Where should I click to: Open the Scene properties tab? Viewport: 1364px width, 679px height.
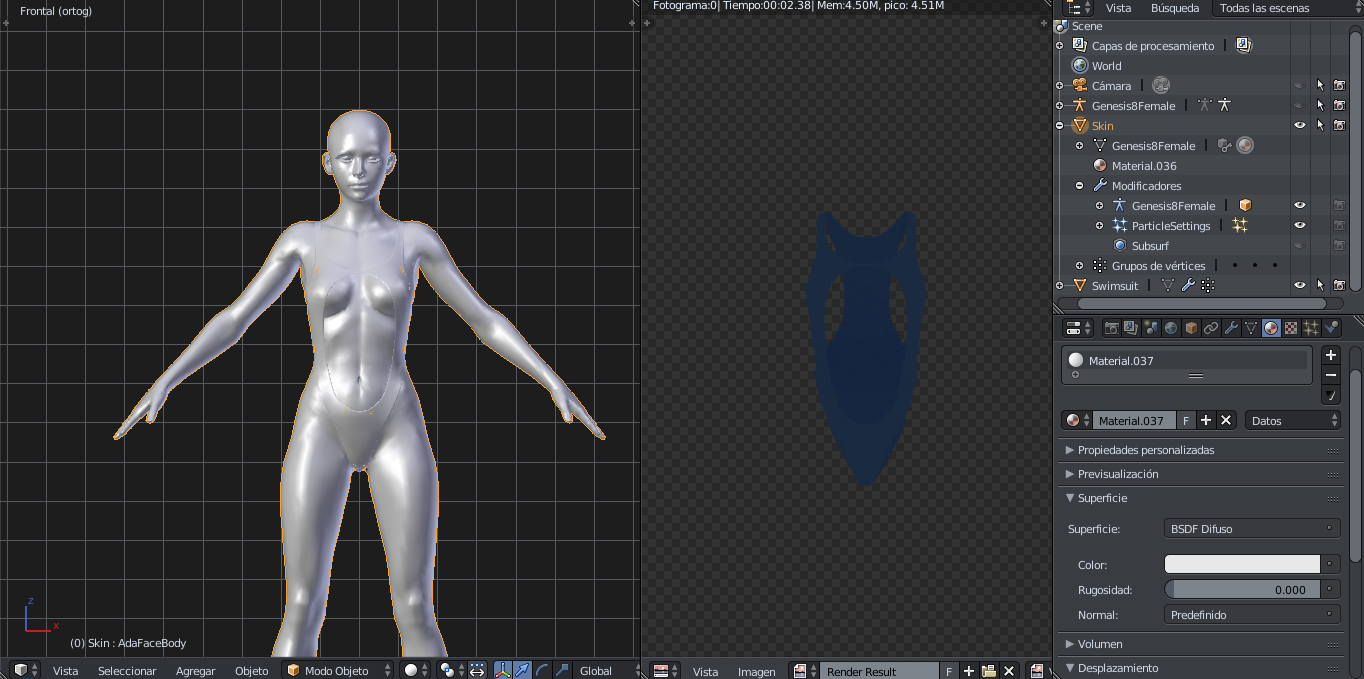1151,328
